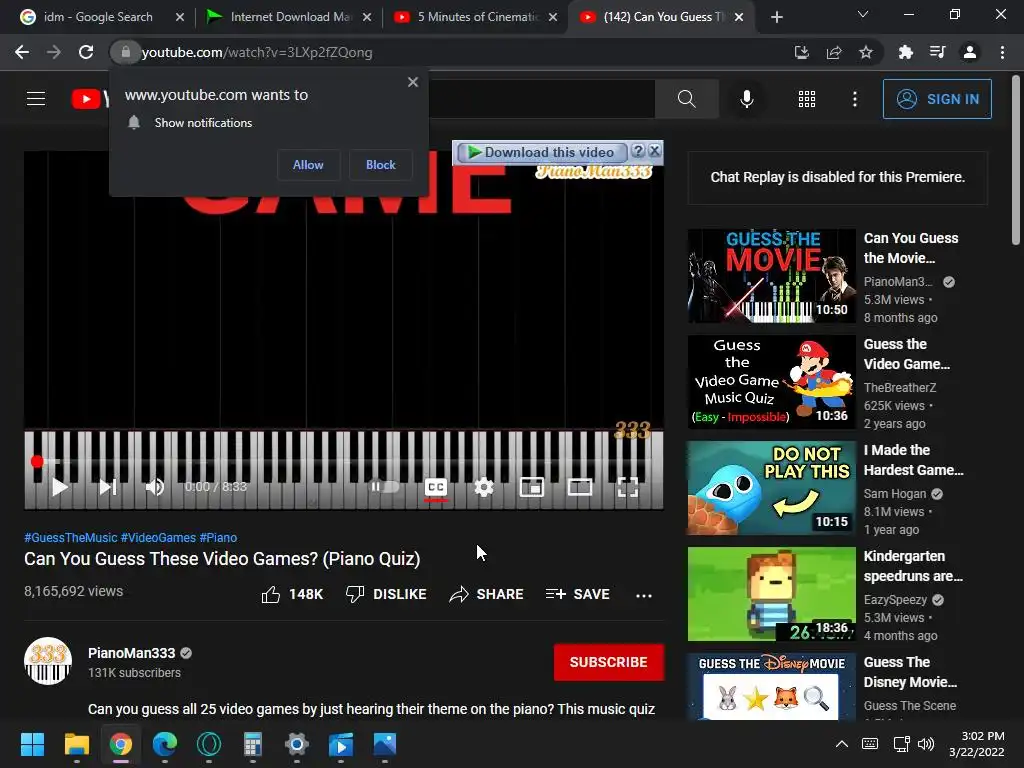Open File Explorer from taskbar
The width and height of the screenshot is (1024, 768).
coord(76,744)
